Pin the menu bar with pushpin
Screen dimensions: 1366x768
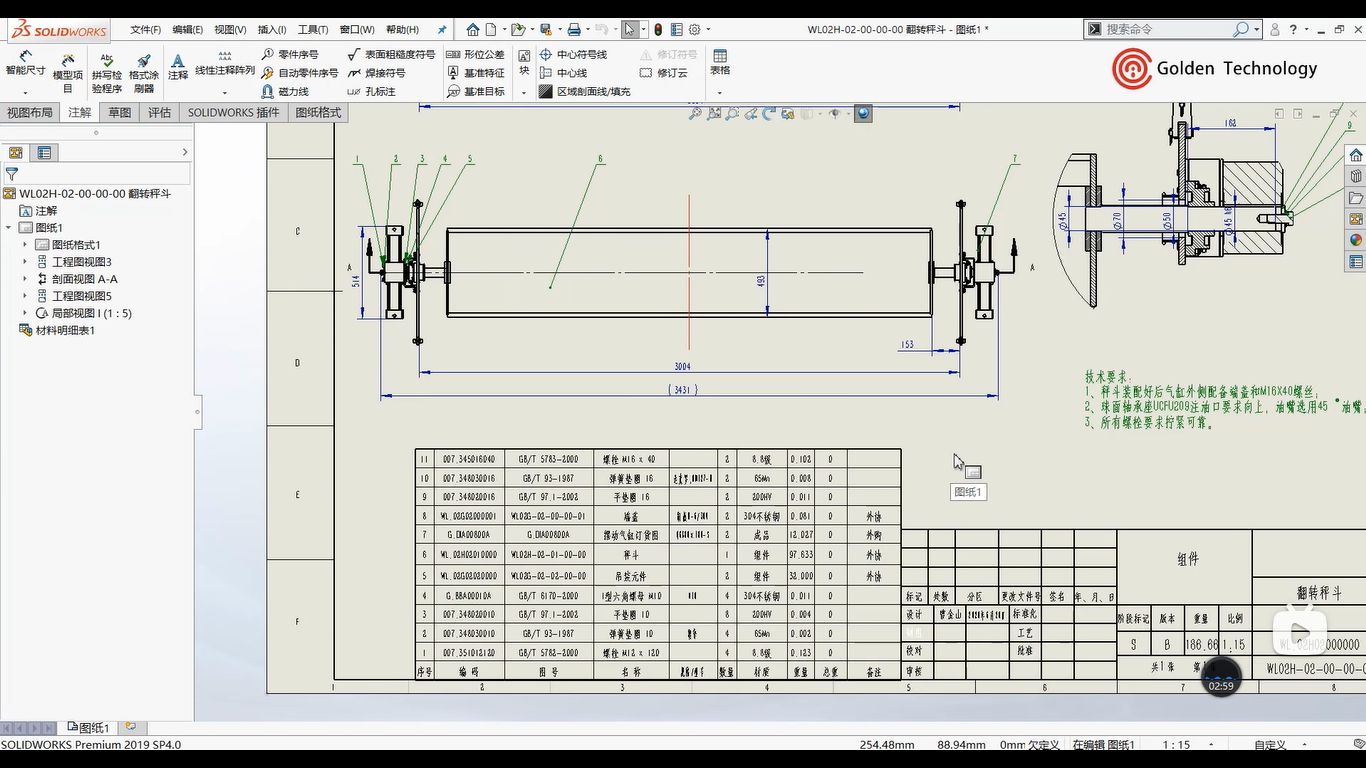[x=443, y=30]
